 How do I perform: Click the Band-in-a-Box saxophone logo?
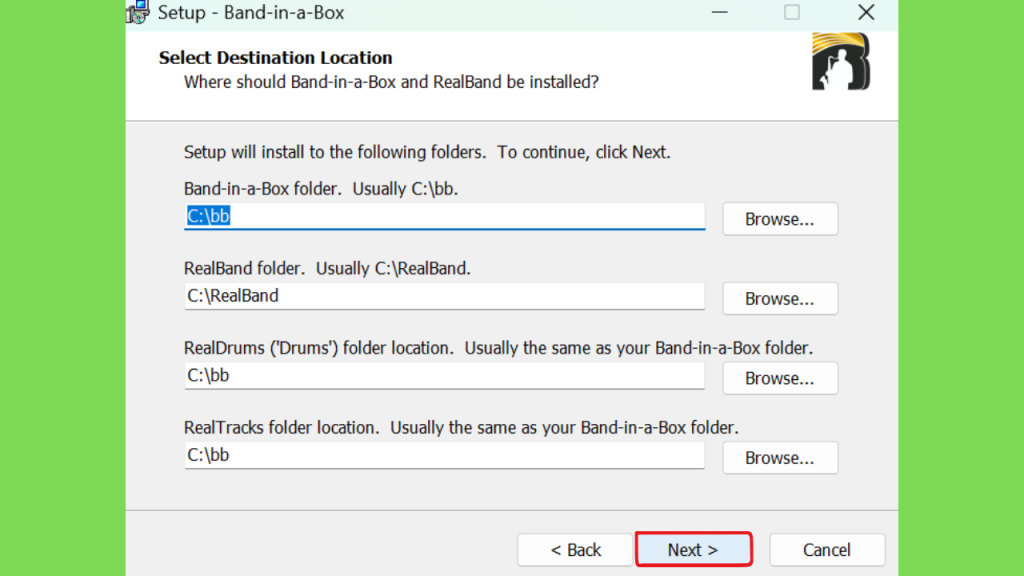click(x=841, y=61)
